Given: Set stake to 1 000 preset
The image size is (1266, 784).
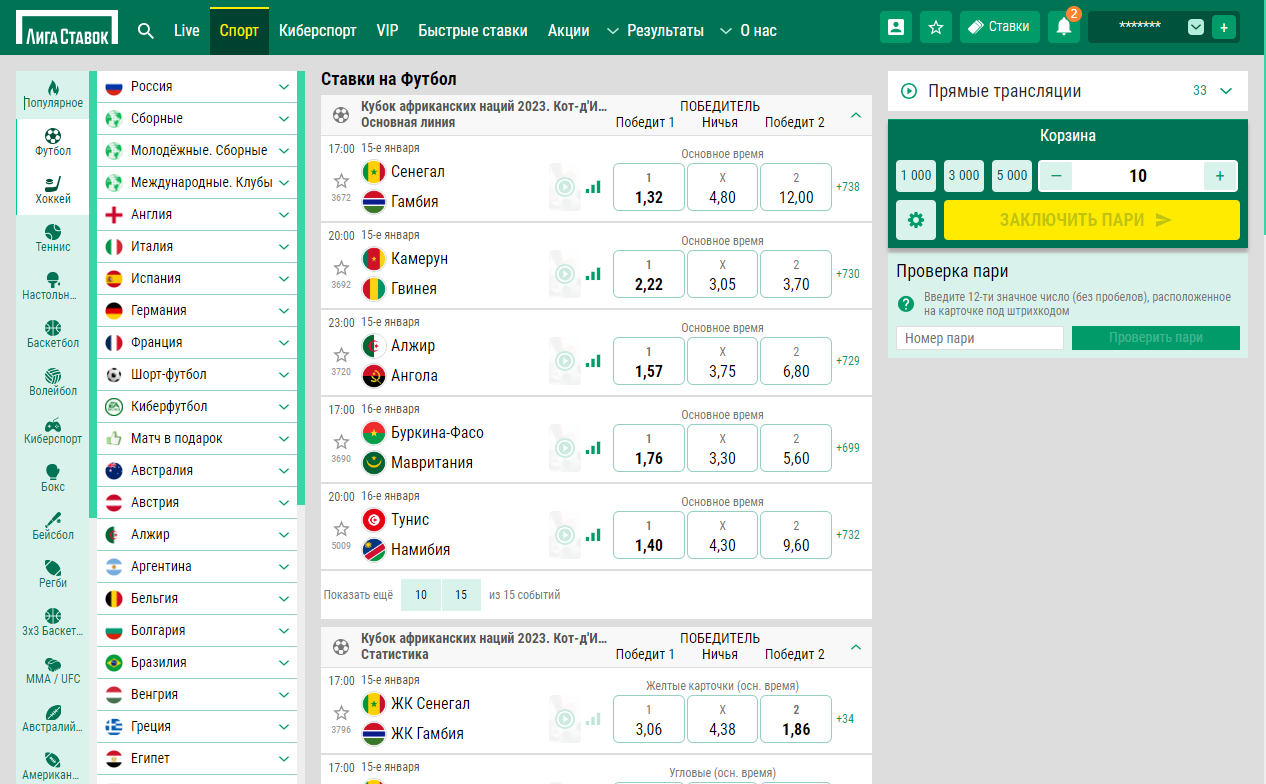Looking at the screenshot, I should (916, 176).
